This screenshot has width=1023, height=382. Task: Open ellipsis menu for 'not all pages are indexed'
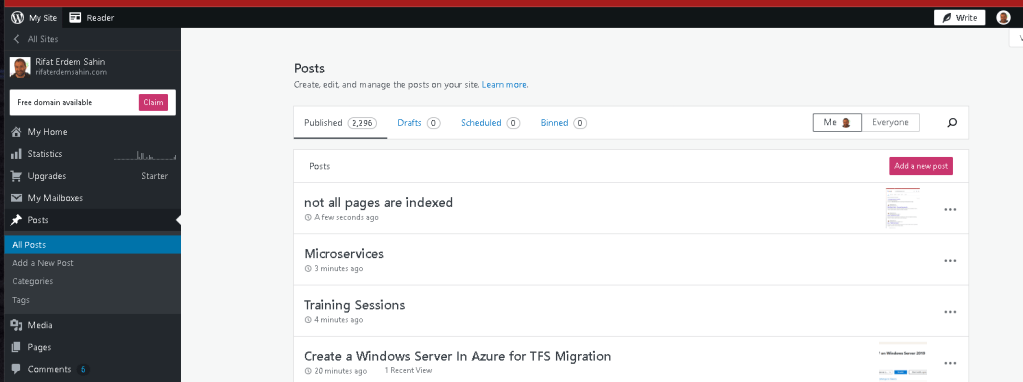tap(950, 209)
